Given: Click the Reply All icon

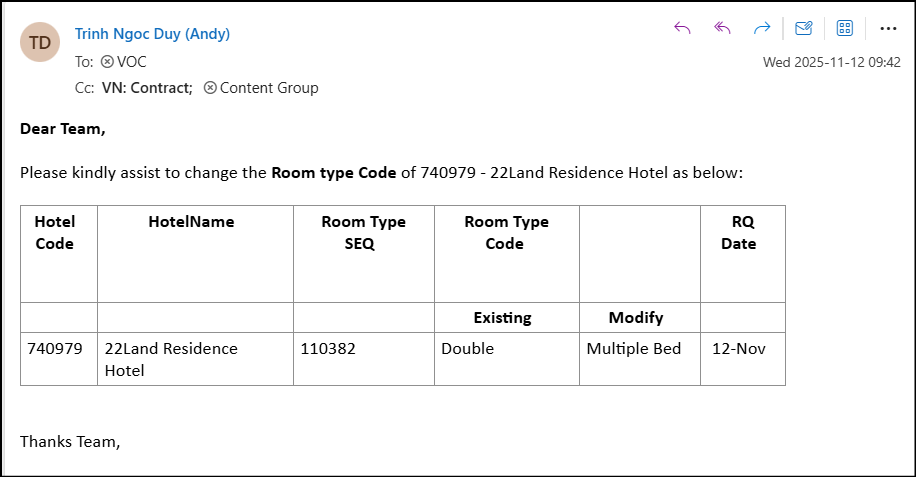Looking at the screenshot, I should point(722,28).
